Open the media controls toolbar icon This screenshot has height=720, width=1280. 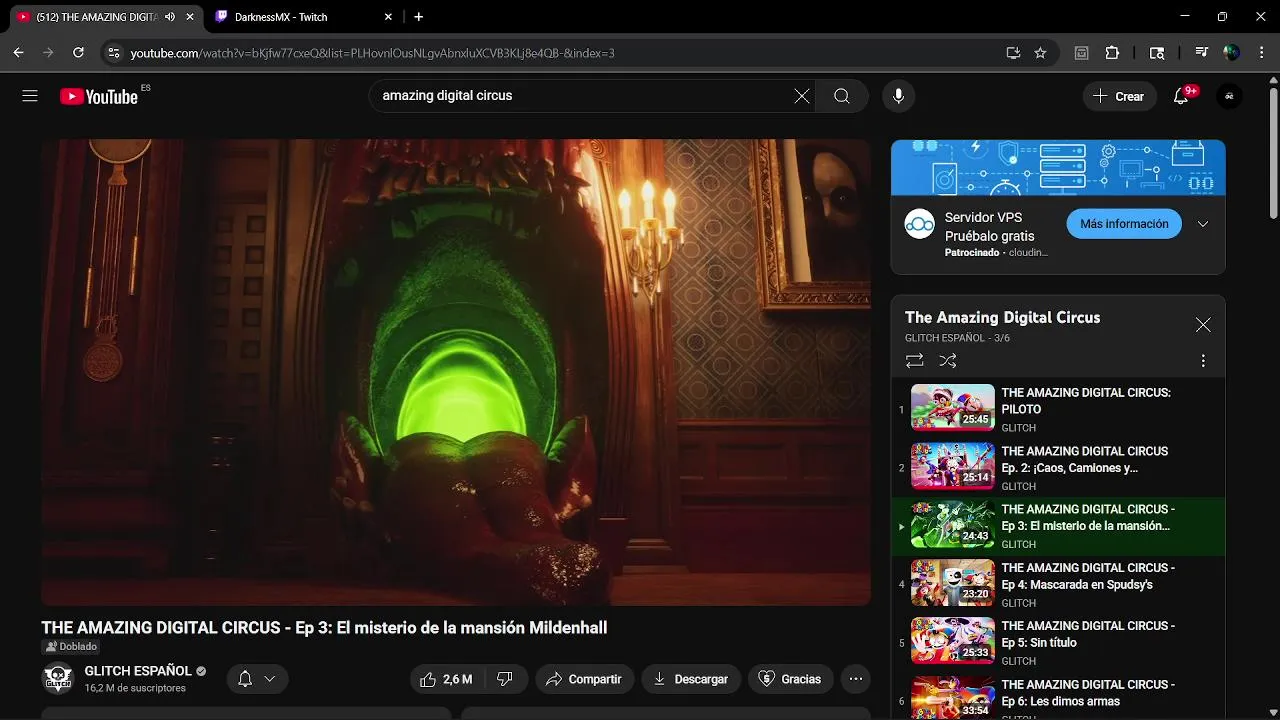1202,53
